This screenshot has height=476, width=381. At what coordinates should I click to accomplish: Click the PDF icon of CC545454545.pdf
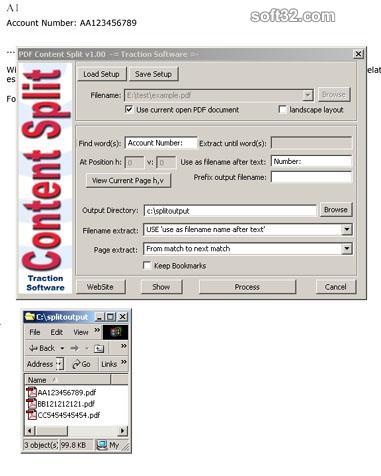[x=32, y=415]
